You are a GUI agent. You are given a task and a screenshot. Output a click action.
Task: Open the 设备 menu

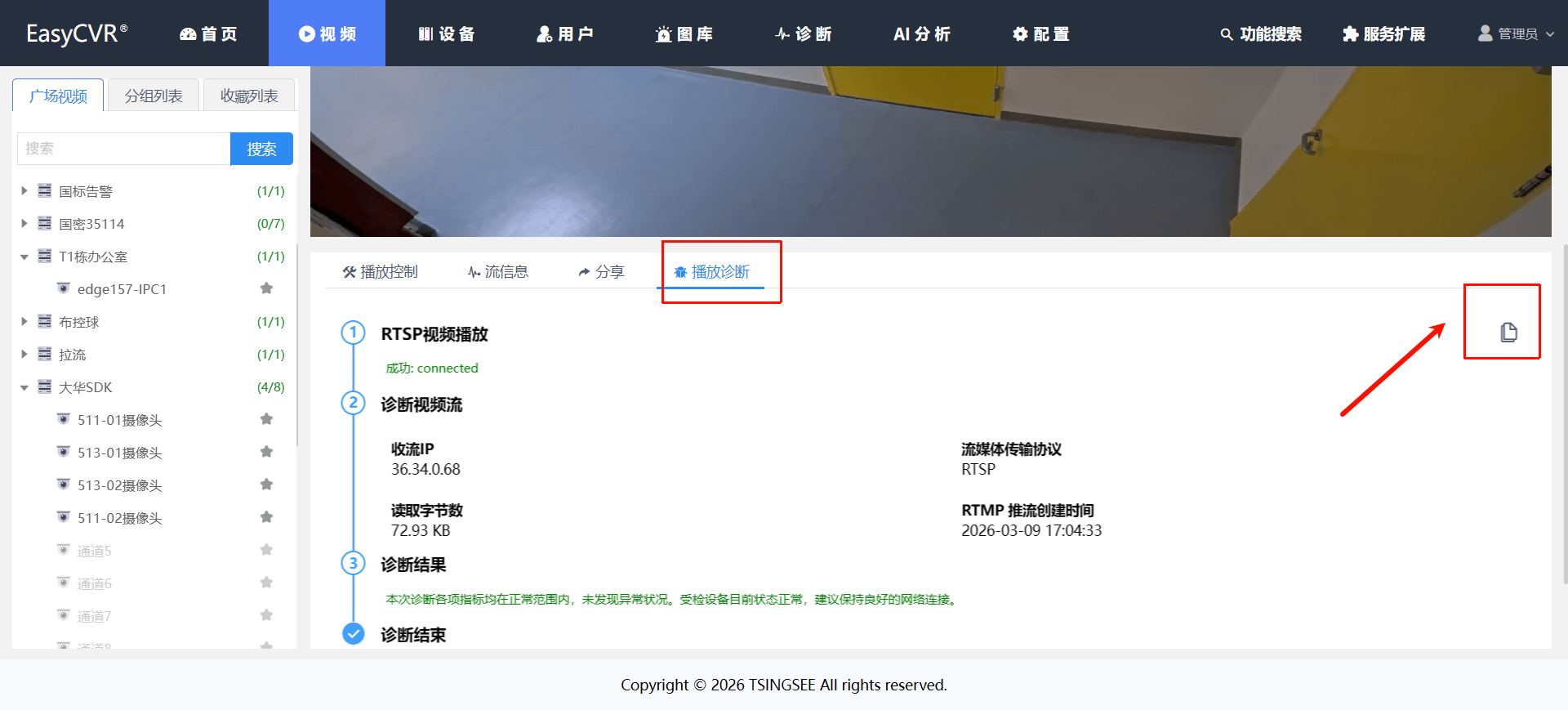(x=446, y=33)
